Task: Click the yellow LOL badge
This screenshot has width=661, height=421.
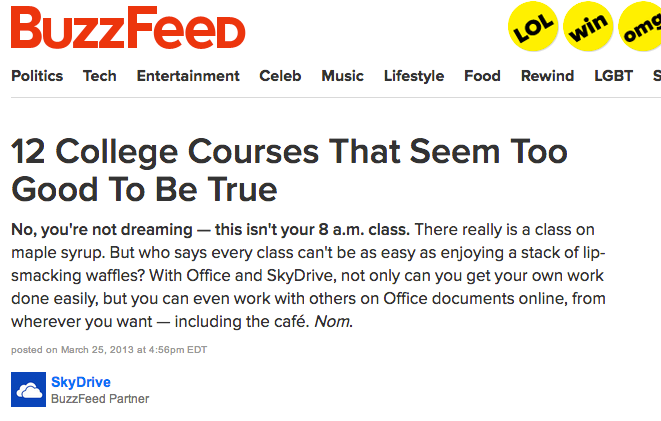Action: [x=533, y=29]
